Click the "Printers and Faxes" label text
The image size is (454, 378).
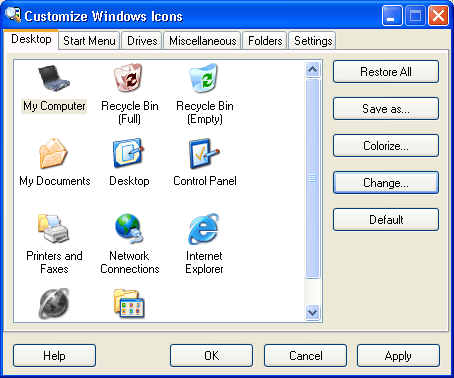tap(54, 262)
